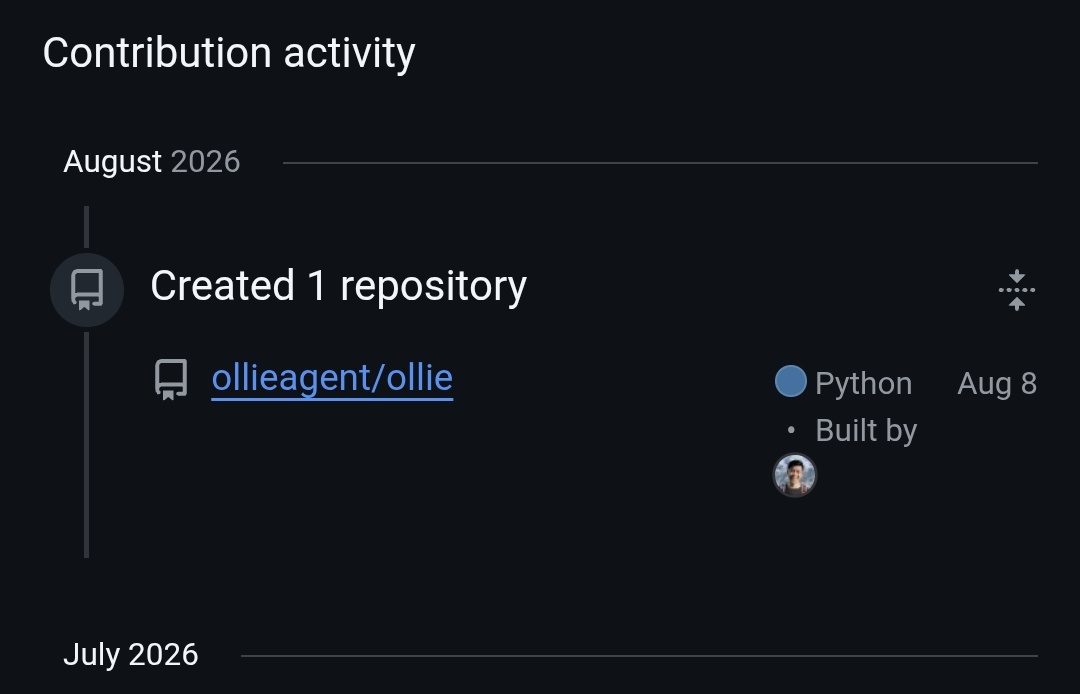Select the Python language label
Screen dimensions: 1080x694
tap(863, 383)
